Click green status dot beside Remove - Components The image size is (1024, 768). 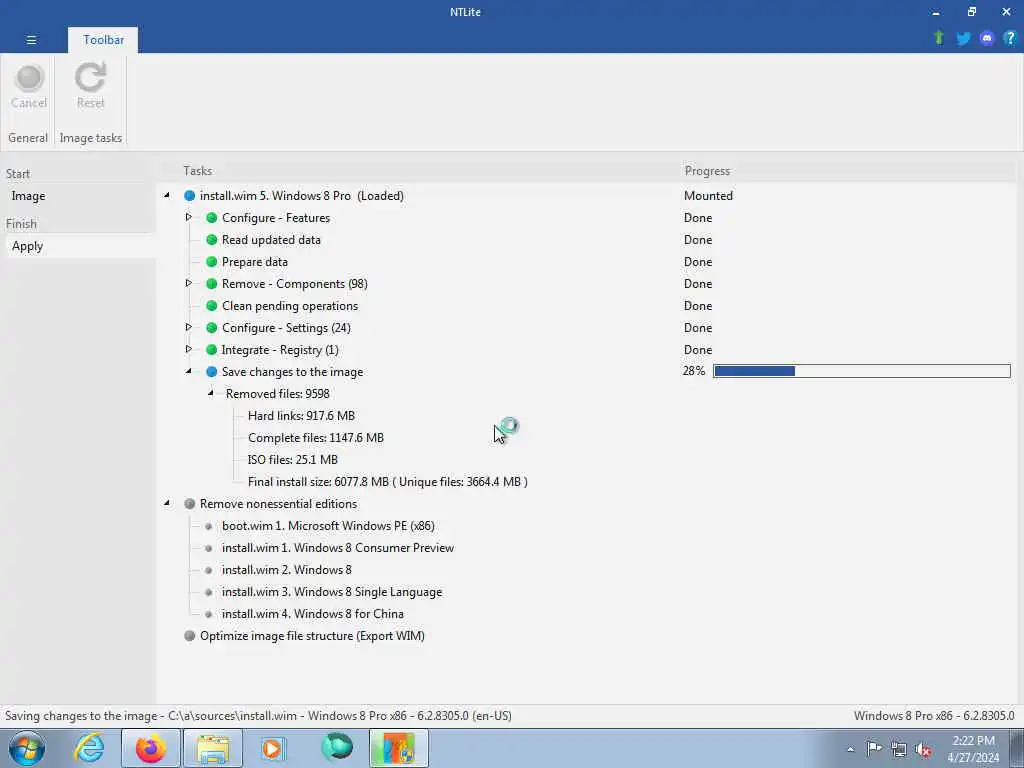coord(212,283)
